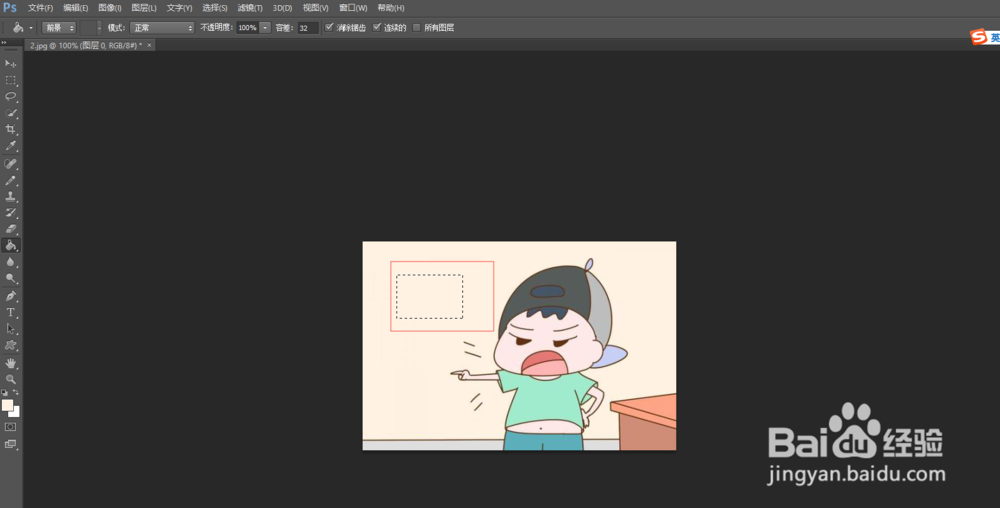The height and width of the screenshot is (508, 1000).
Task: Select the Eraser tool
Action: (x=11, y=229)
